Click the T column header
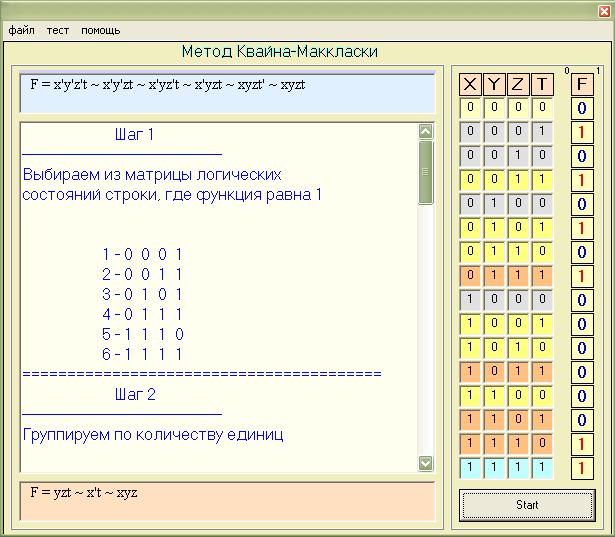The height and width of the screenshot is (537, 615). (x=541, y=84)
